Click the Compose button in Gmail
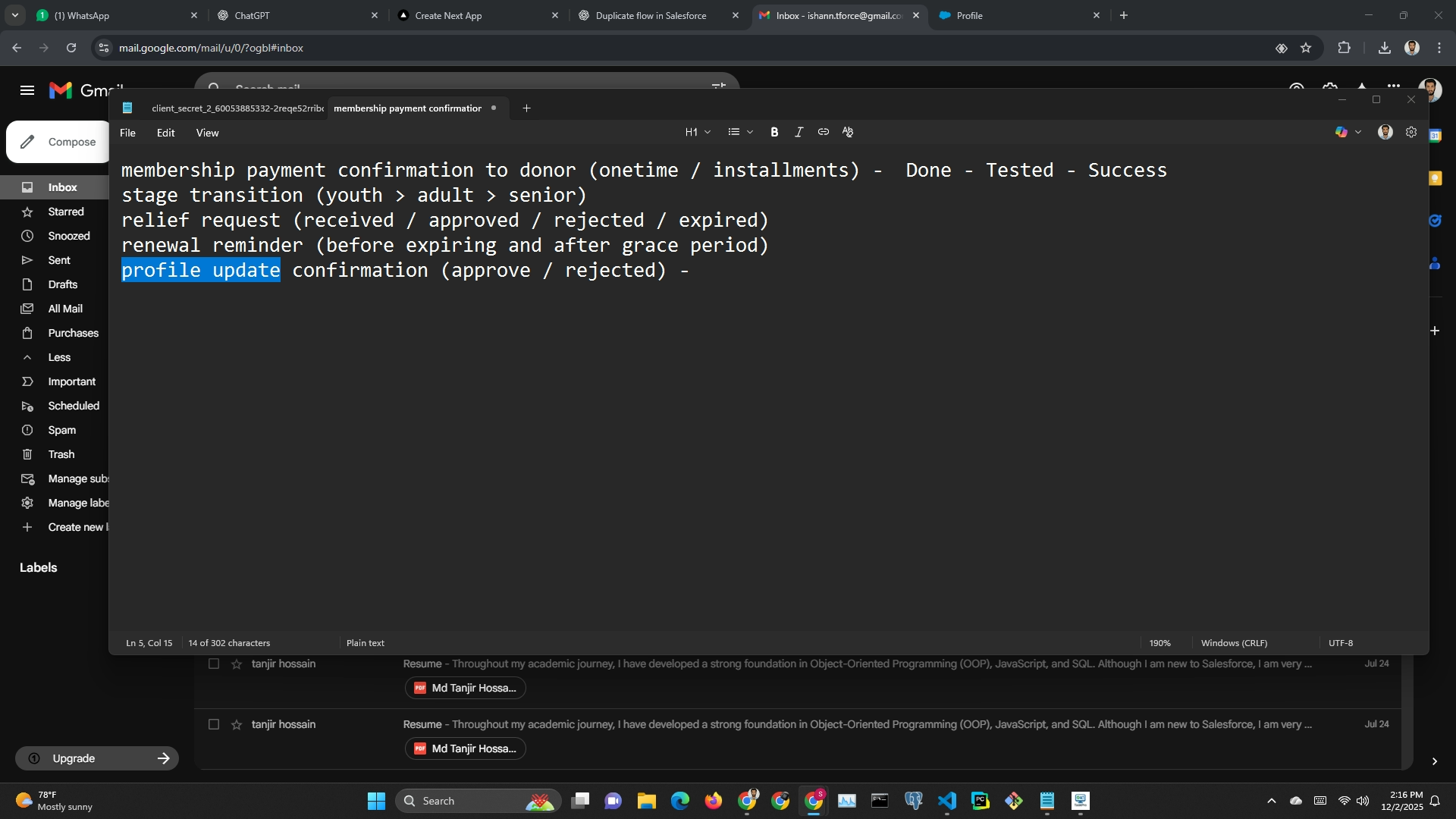1456x819 pixels. point(59,142)
